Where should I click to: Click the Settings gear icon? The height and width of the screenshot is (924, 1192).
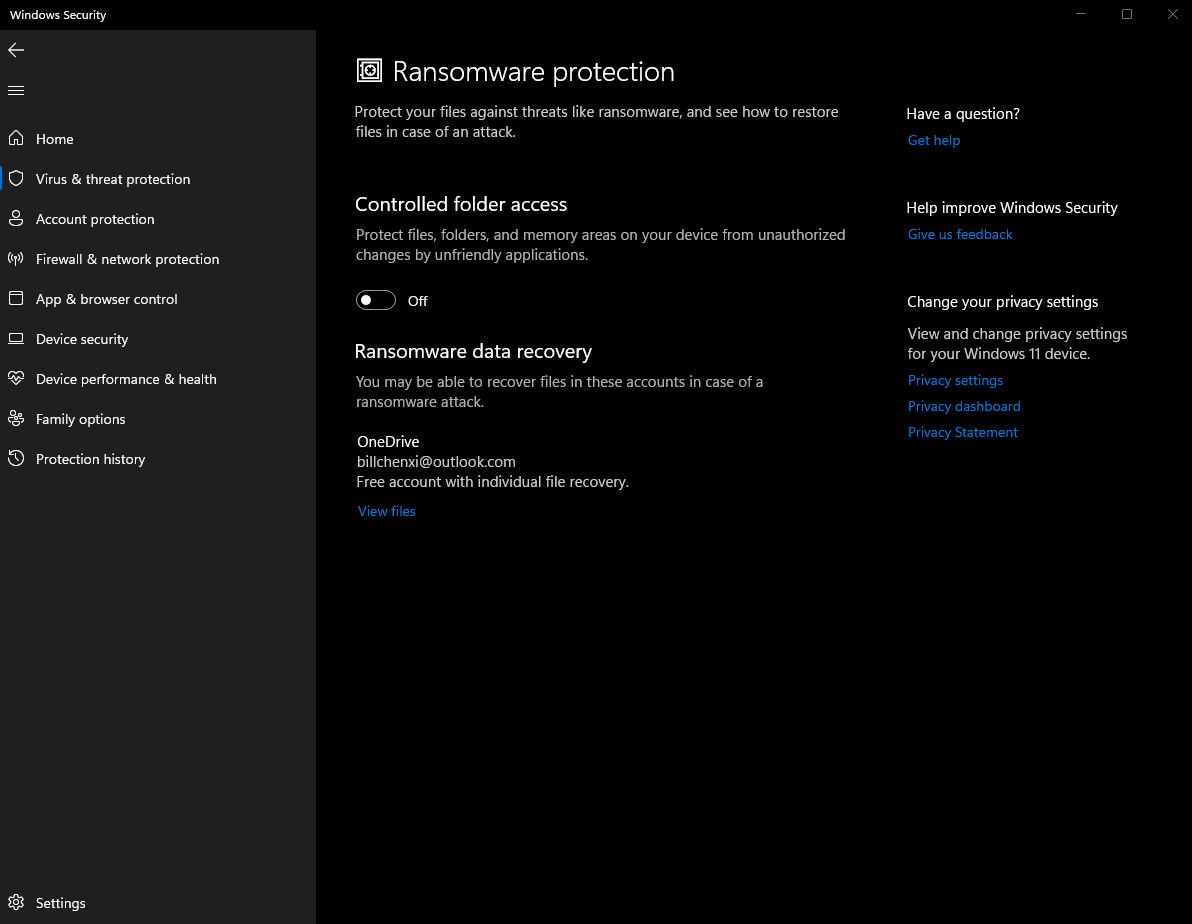16,902
